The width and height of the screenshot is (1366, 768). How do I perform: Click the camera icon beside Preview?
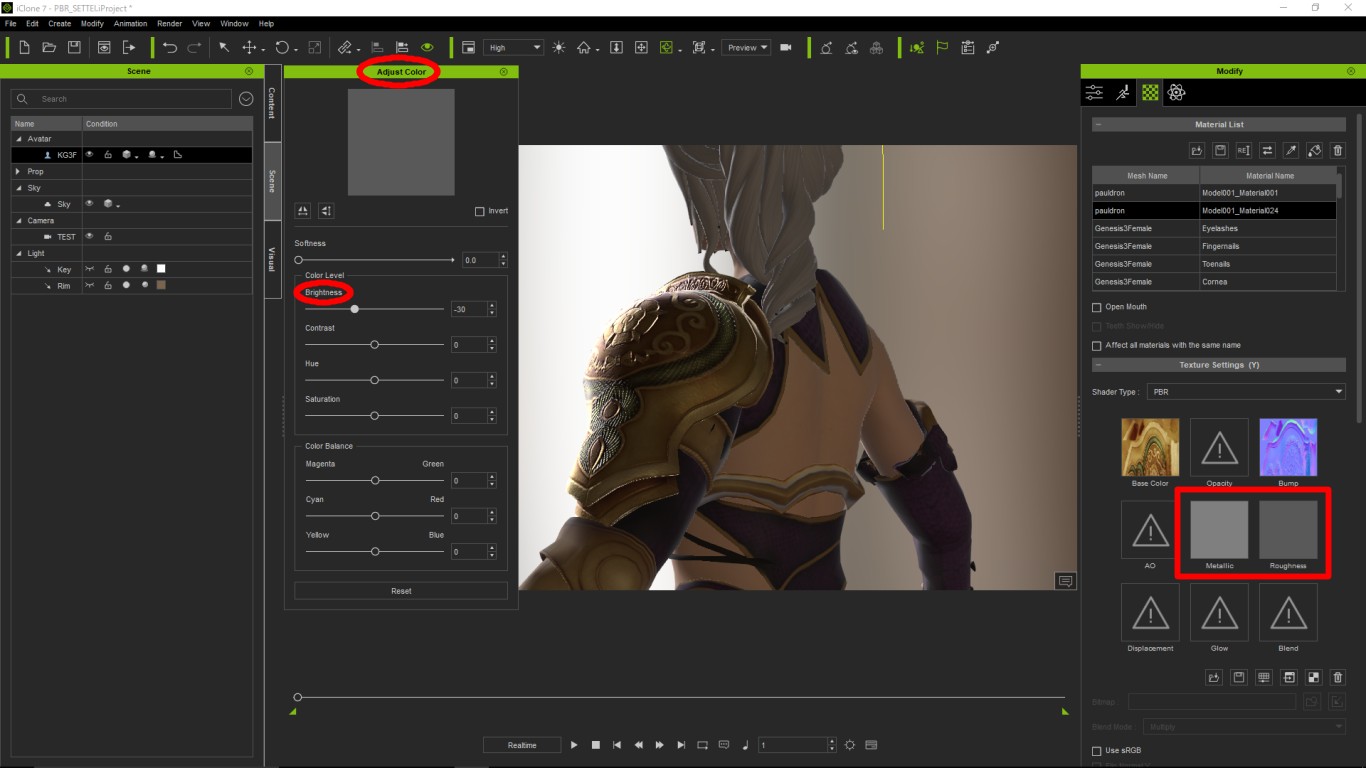786,47
